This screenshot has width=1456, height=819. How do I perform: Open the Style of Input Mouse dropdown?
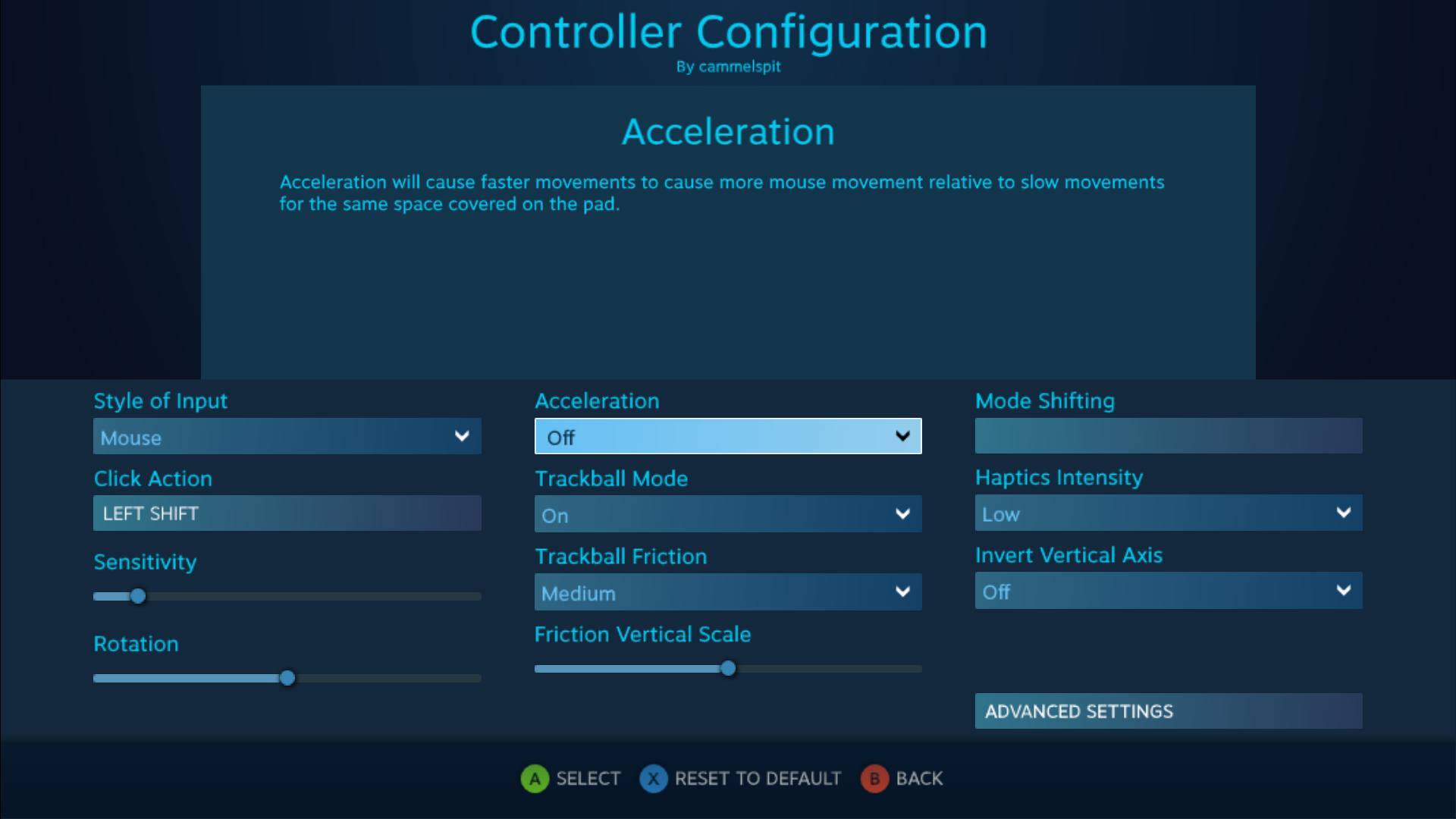287,437
